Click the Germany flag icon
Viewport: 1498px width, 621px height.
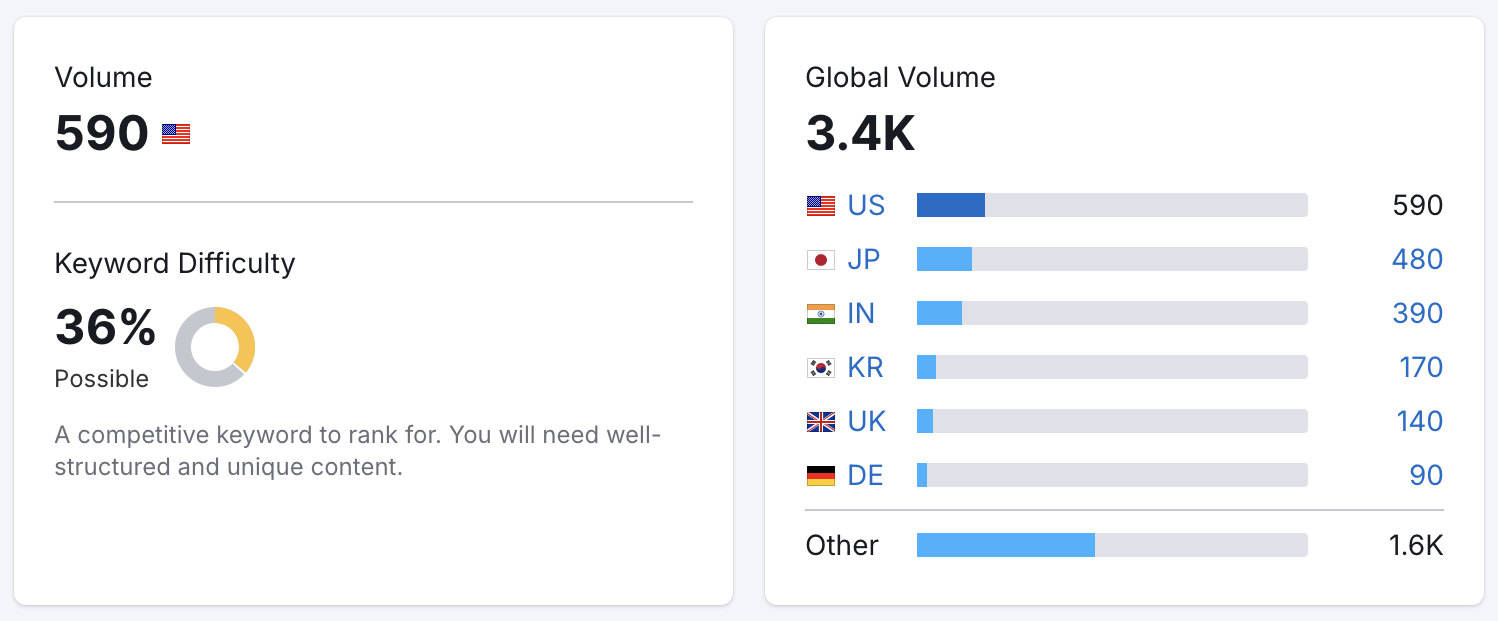[x=821, y=476]
